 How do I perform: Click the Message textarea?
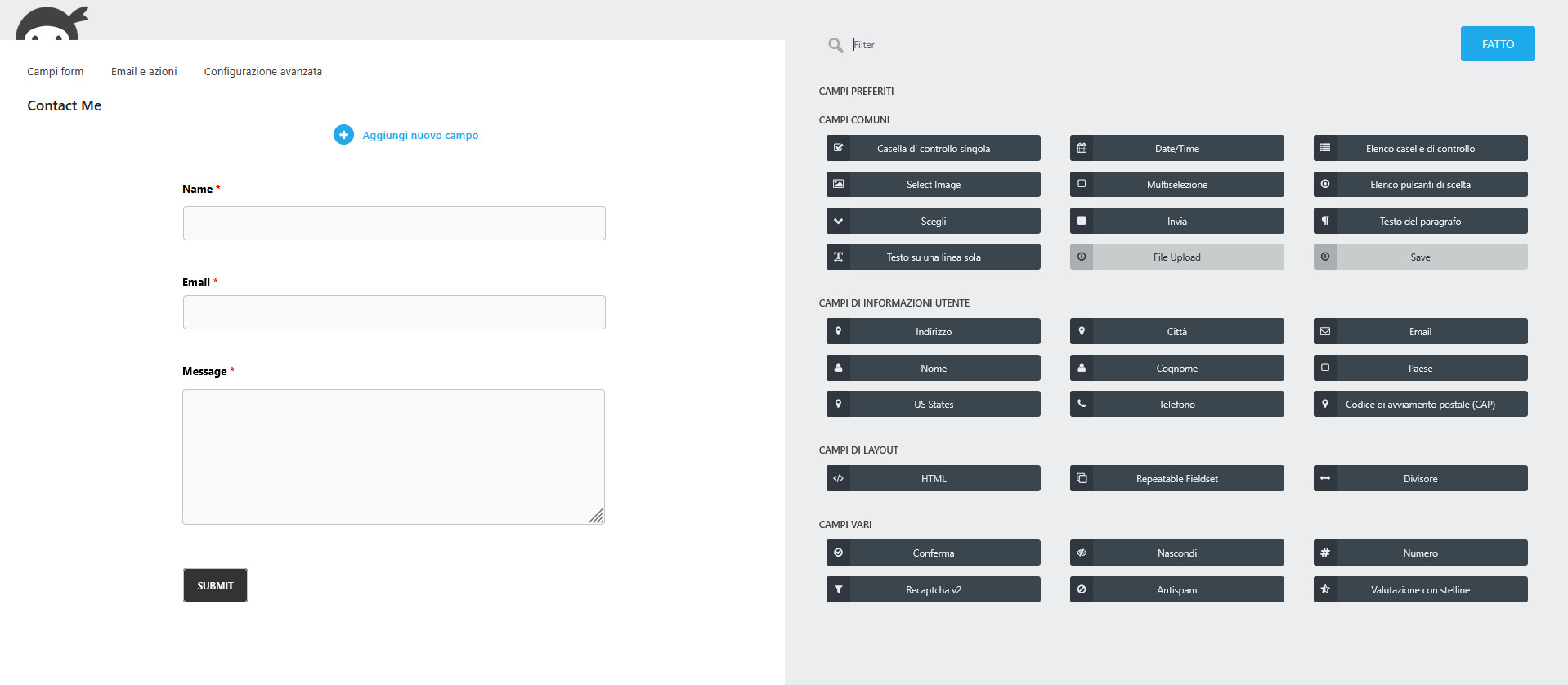pyautogui.click(x=393, y=457)
